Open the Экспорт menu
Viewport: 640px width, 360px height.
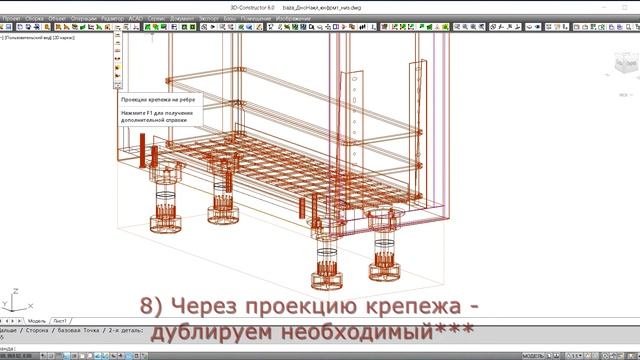tap(209, 18)
